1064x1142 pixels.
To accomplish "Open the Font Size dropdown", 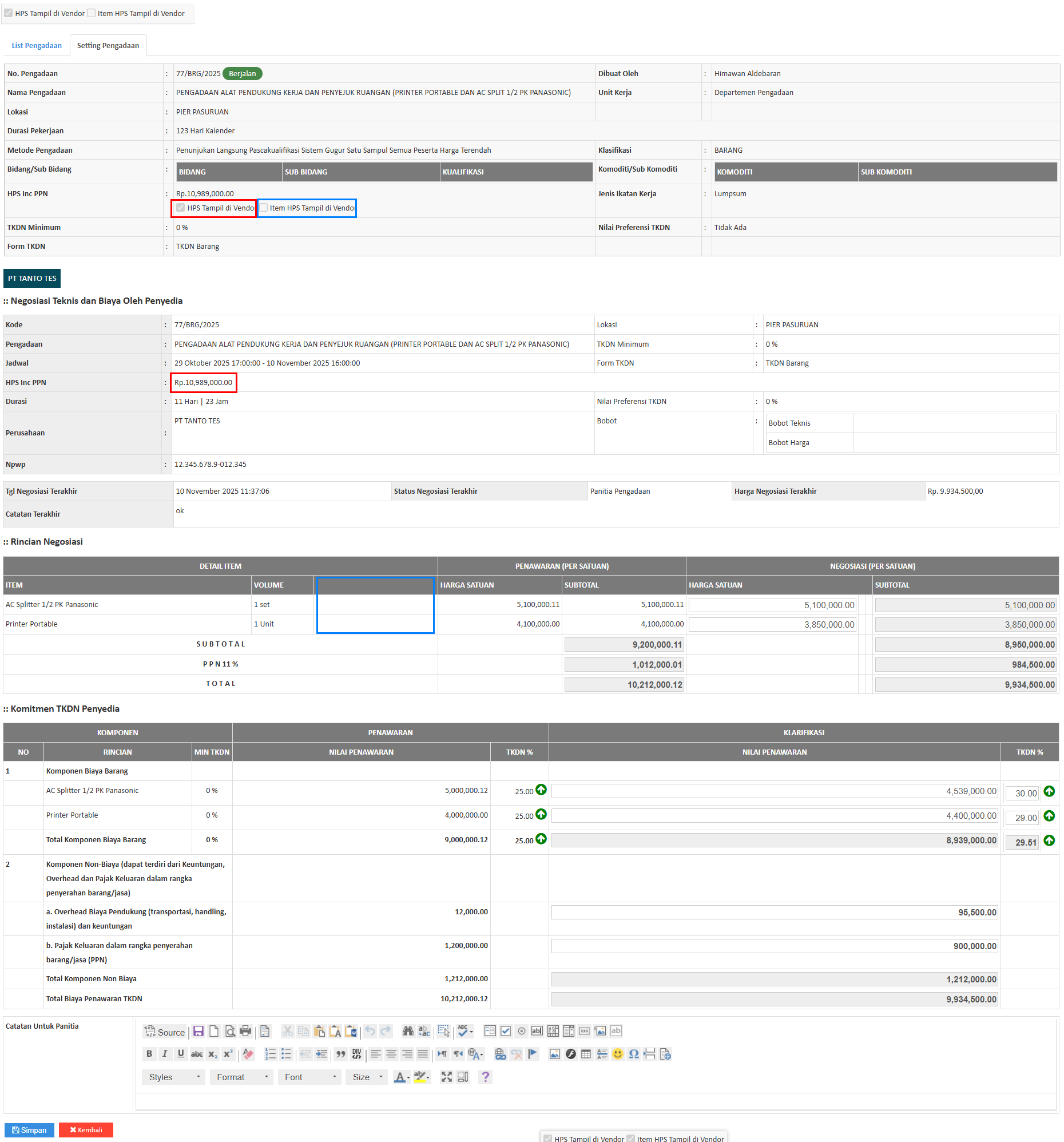I will pos(367,1077).
